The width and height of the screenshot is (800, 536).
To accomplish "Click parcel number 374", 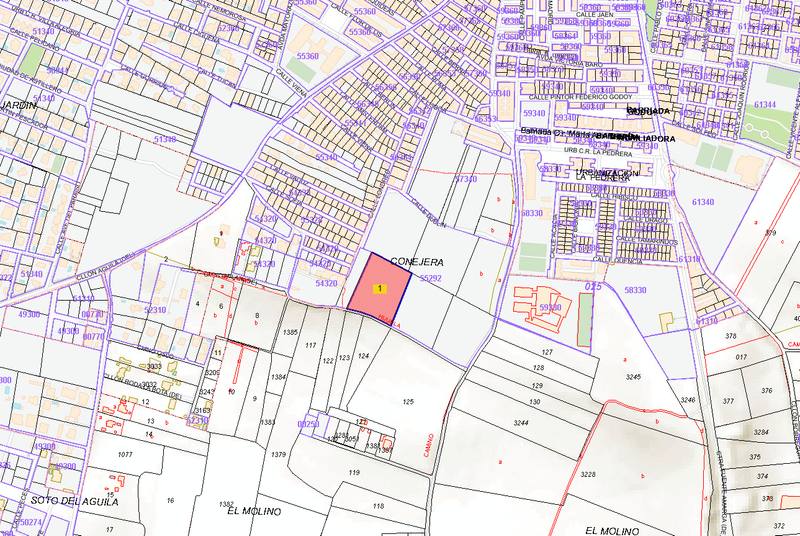I will (x=763, y=476).
